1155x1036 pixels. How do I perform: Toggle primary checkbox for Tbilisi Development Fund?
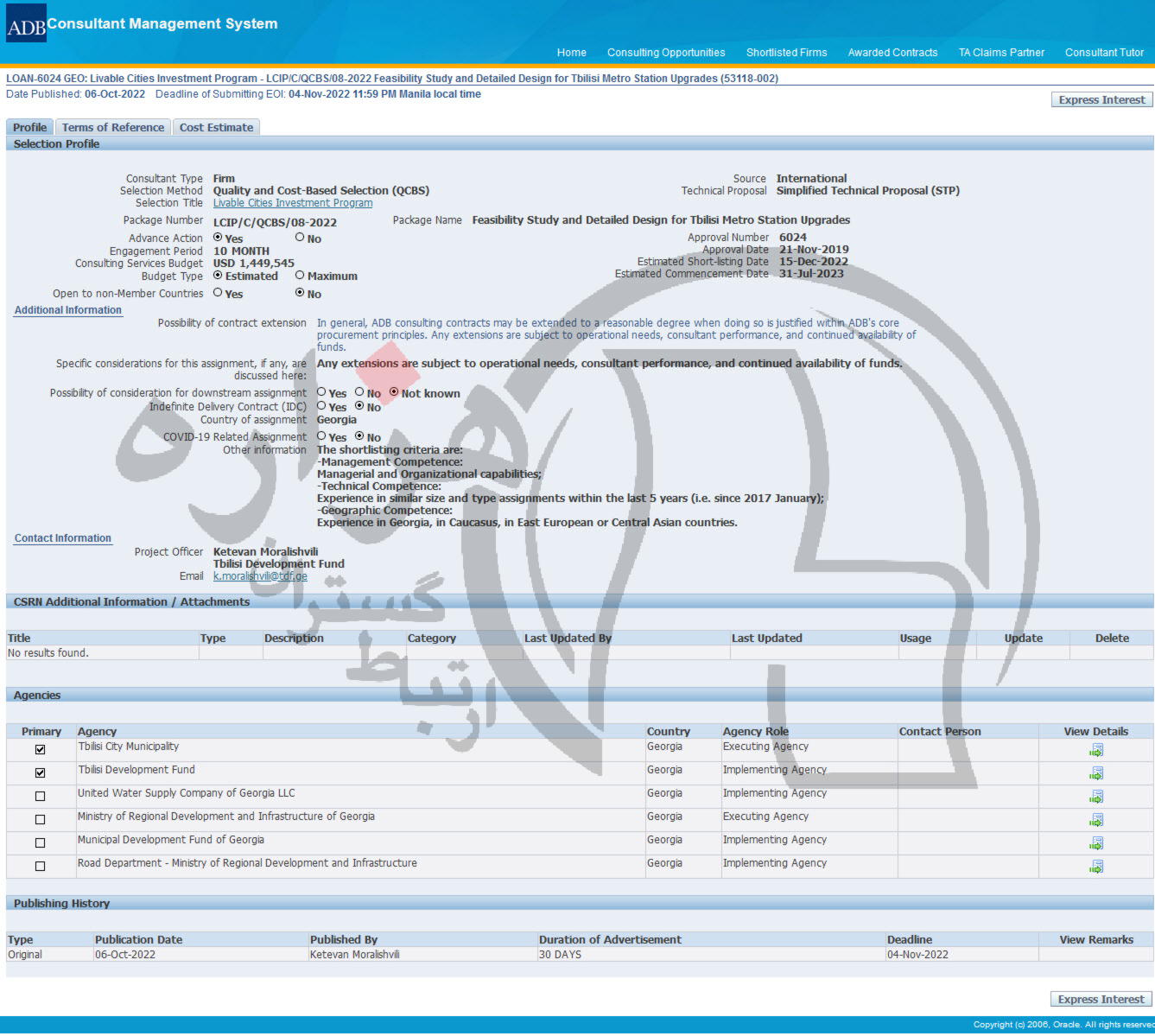point(40,773)
